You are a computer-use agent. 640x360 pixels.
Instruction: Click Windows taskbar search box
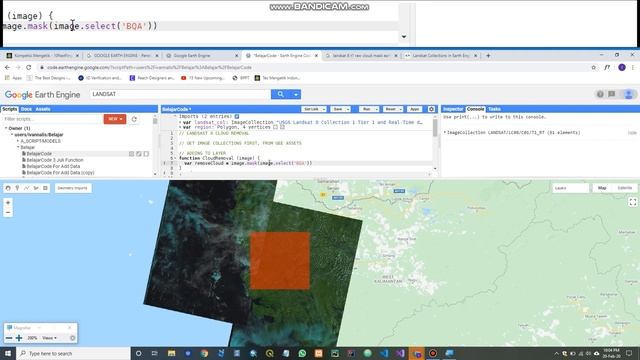tap(73, 353)
